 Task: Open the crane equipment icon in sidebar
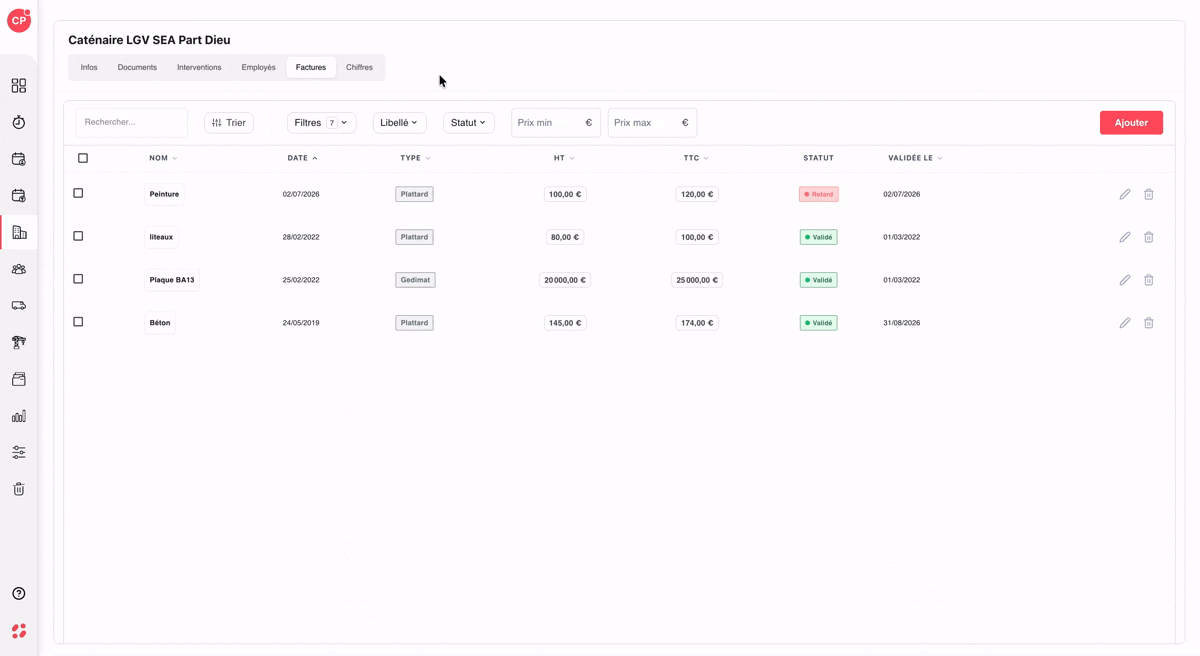click(x=19, y=342)
